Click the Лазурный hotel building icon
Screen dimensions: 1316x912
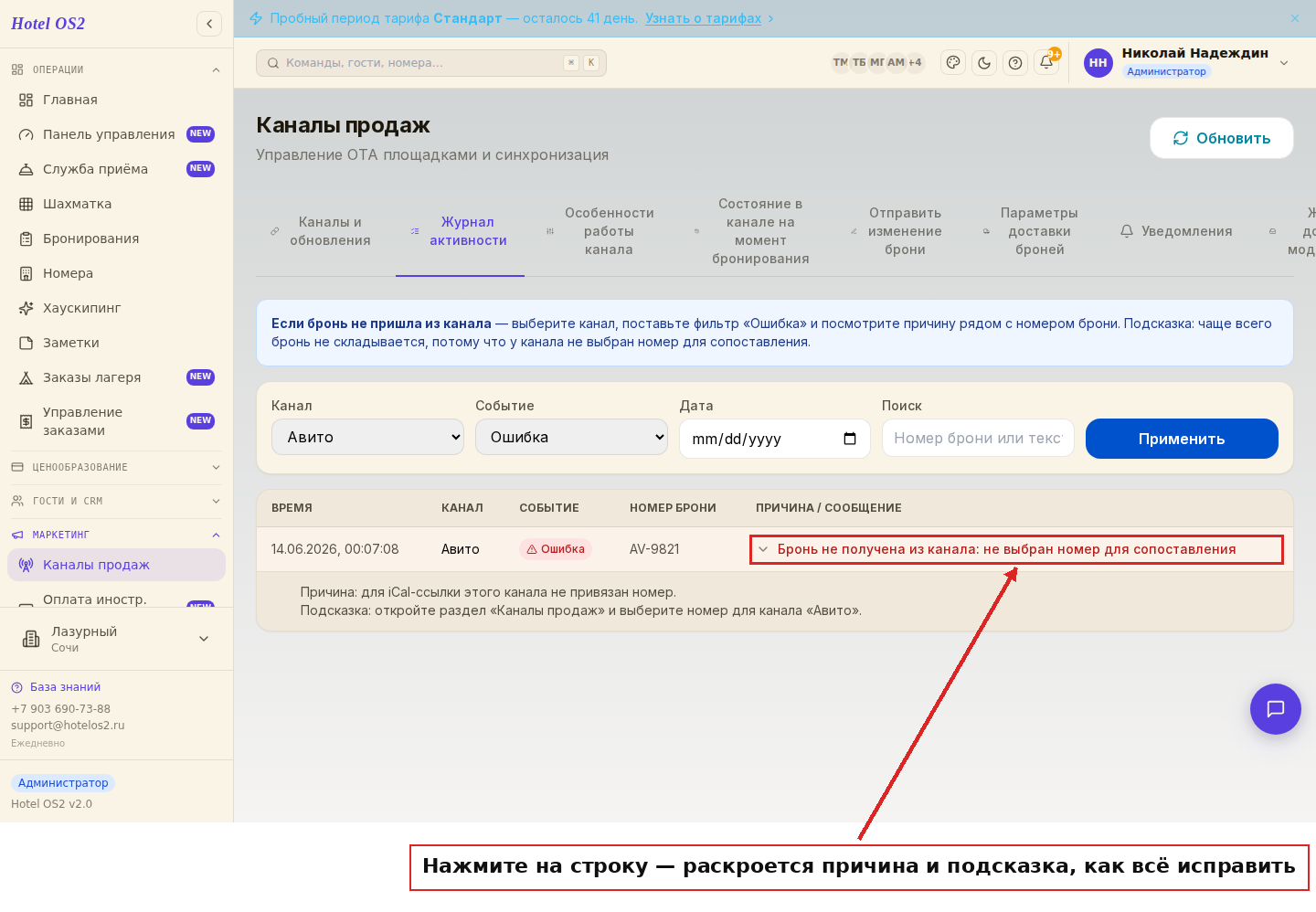pos(31,639)
